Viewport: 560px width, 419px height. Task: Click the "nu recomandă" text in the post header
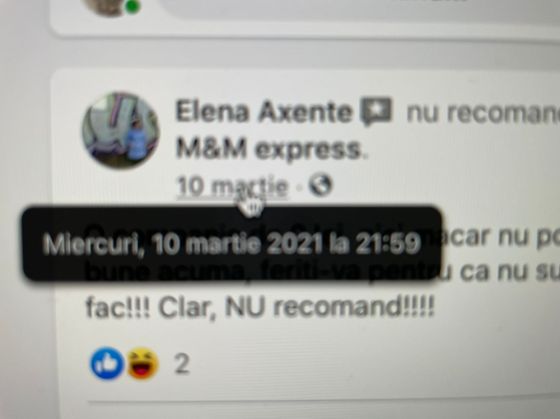tap(483, 113)
